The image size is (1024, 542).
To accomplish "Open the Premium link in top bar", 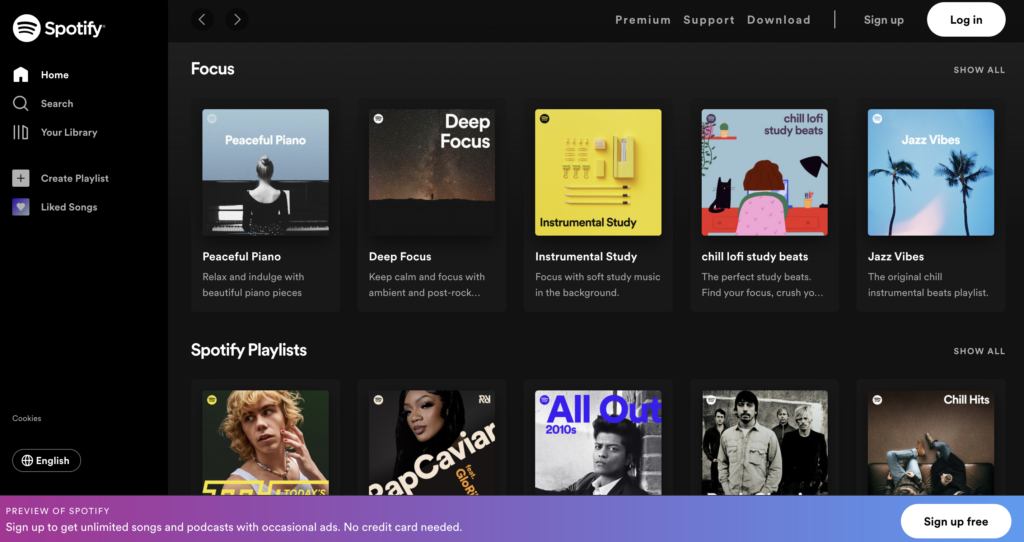I will tap(643, 20).
